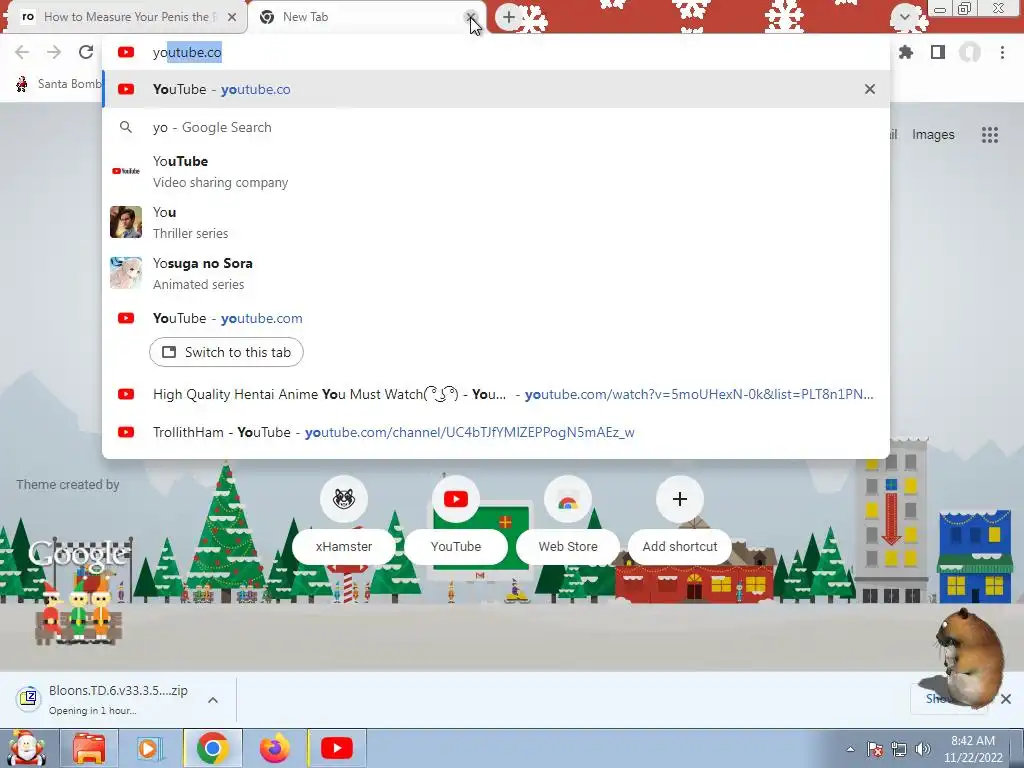Click the browser Forward arrow
The height and width of the screenshot is (768, 1024).
click(x=54, y=52)
